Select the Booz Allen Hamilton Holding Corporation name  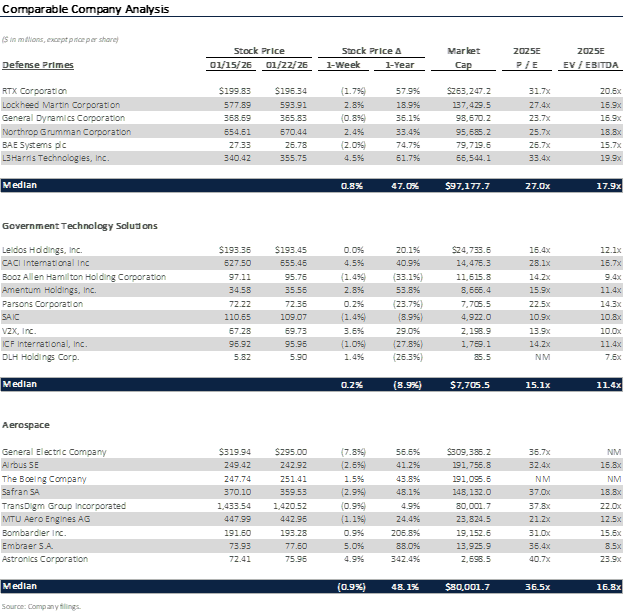coord(84,274)
